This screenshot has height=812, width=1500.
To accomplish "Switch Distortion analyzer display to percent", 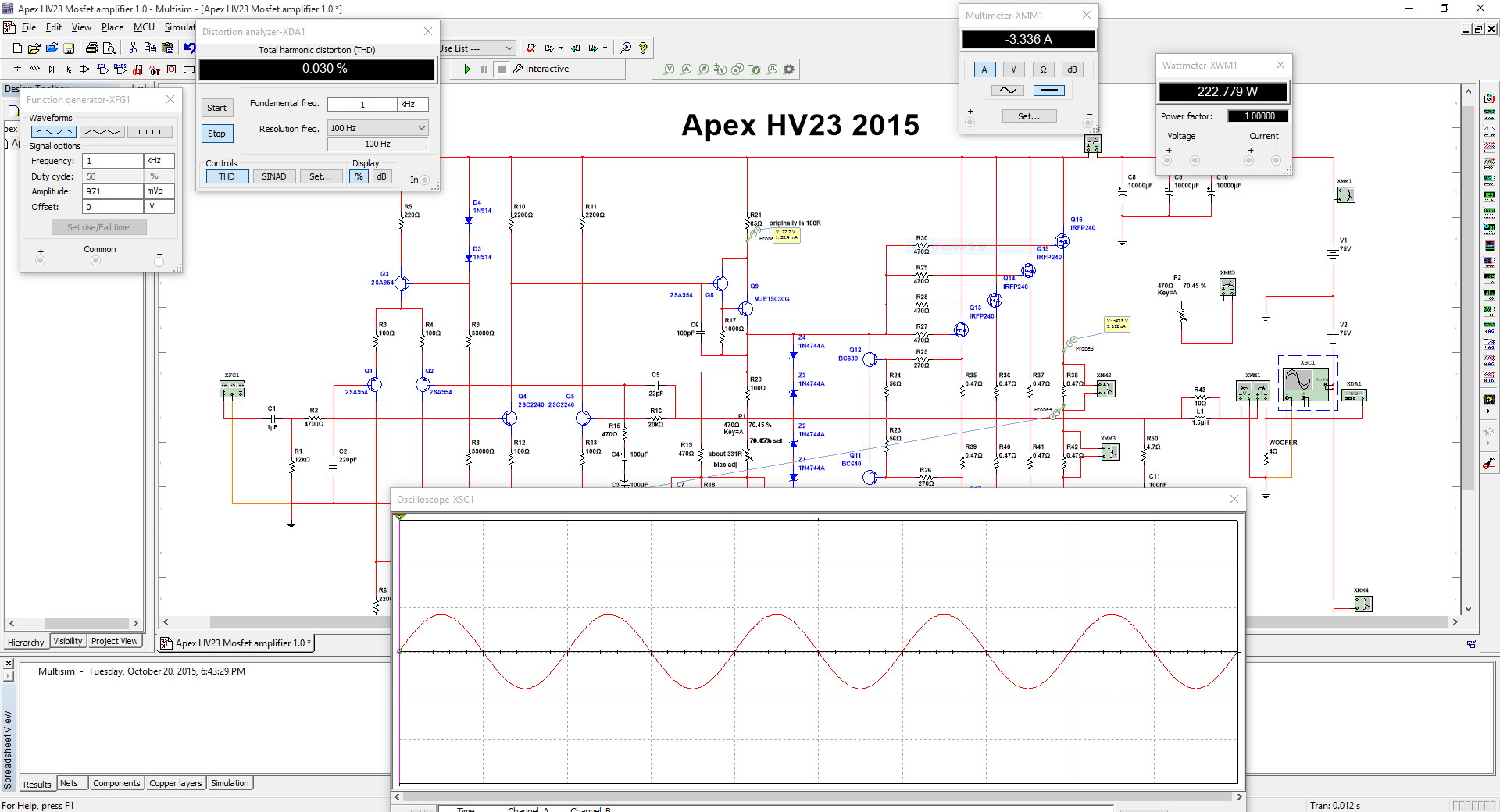I will coord(359,176).
